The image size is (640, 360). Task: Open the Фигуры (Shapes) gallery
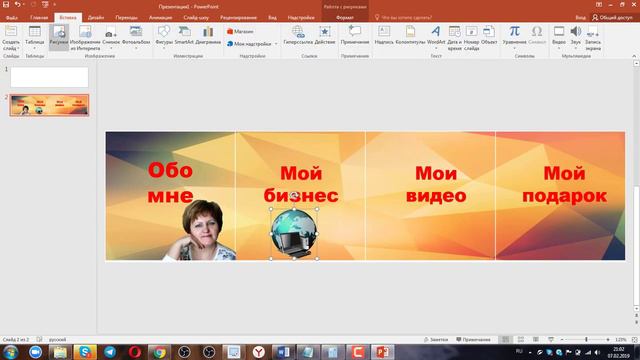click(x=164, y=37)
